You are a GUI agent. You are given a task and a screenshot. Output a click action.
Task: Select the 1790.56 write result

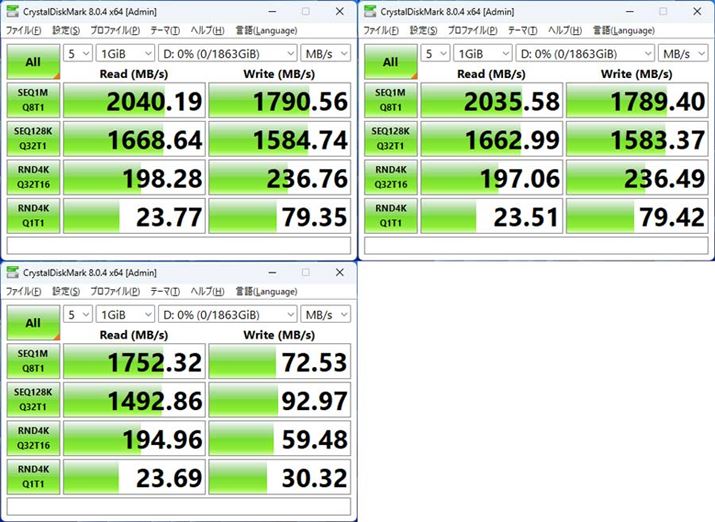[x=280, y=100]
